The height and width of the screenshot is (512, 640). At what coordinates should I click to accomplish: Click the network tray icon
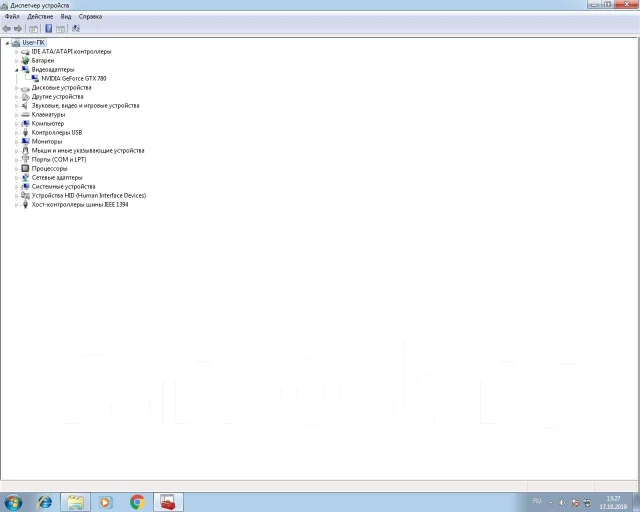[587, 503]
